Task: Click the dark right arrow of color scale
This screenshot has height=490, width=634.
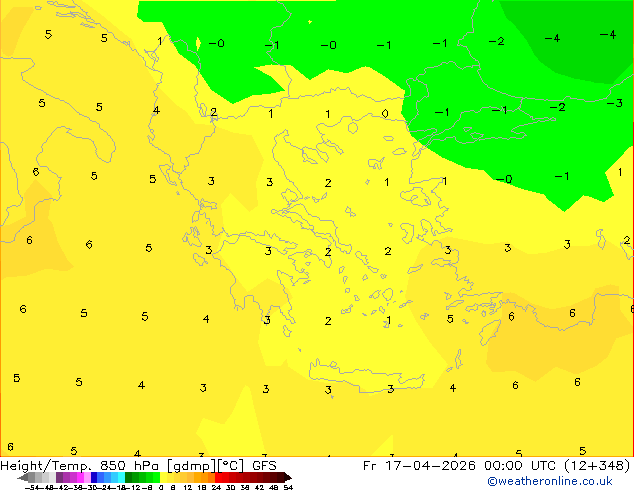Action: coord(288,477)
